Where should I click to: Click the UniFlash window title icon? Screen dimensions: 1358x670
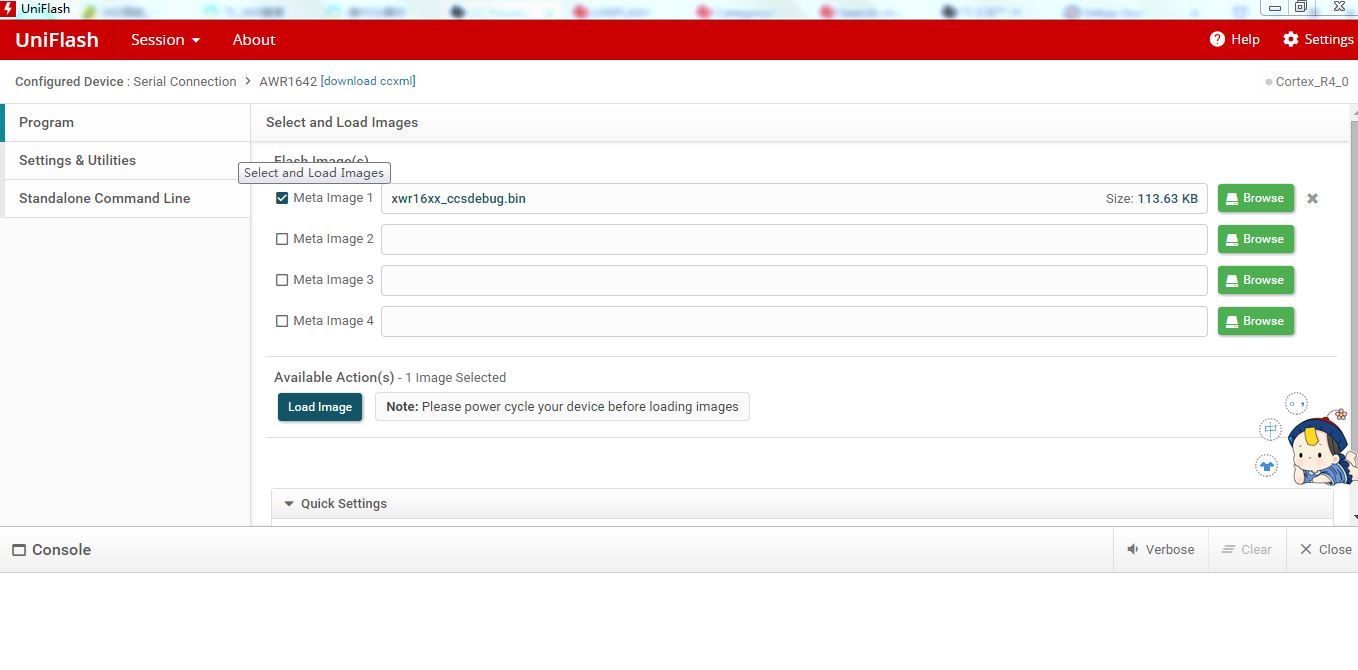pos(9,8)
